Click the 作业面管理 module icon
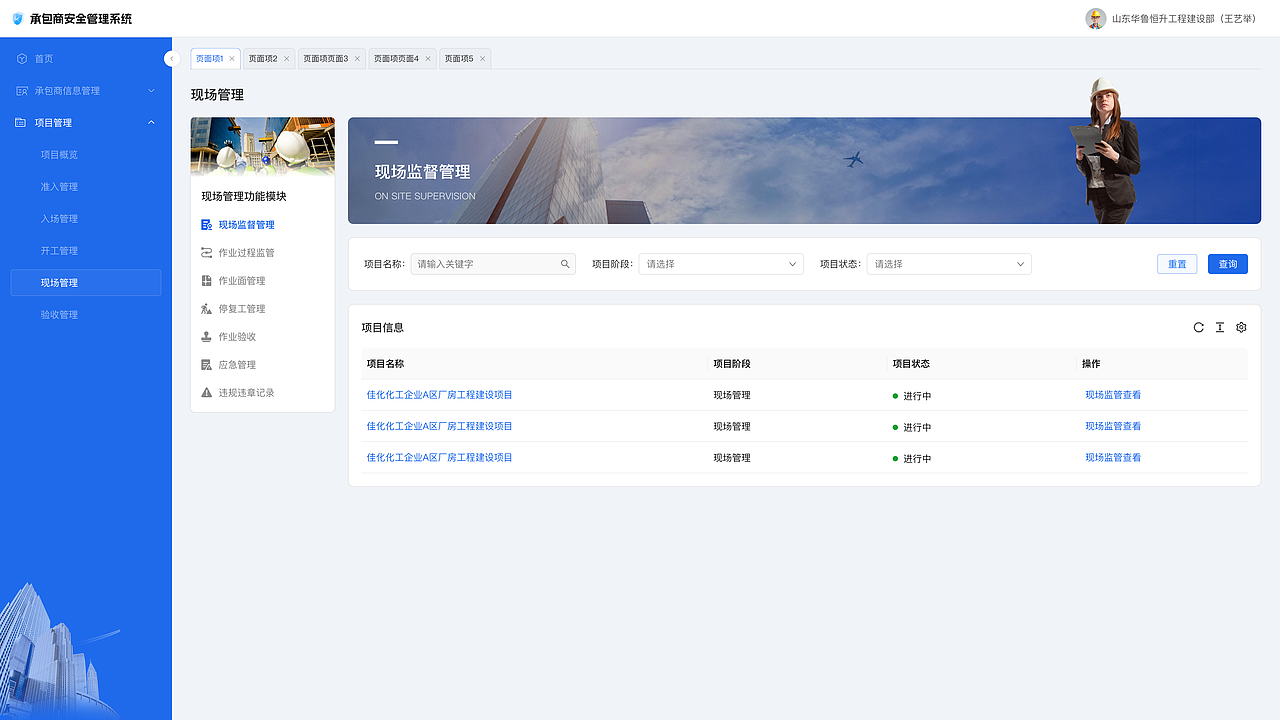The height and width of the screenshot is (720, 1280). [207, 280]
